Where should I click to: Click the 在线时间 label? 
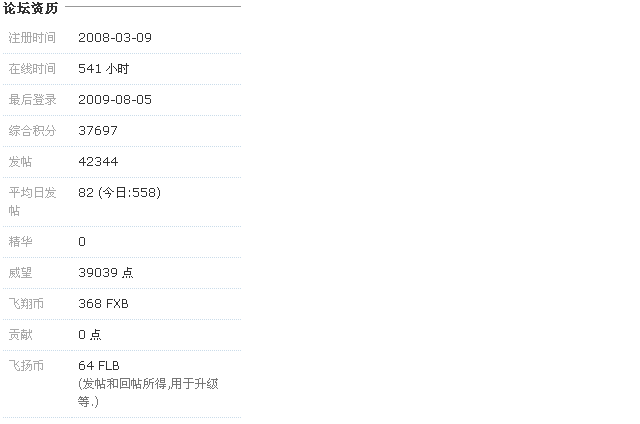32,69
